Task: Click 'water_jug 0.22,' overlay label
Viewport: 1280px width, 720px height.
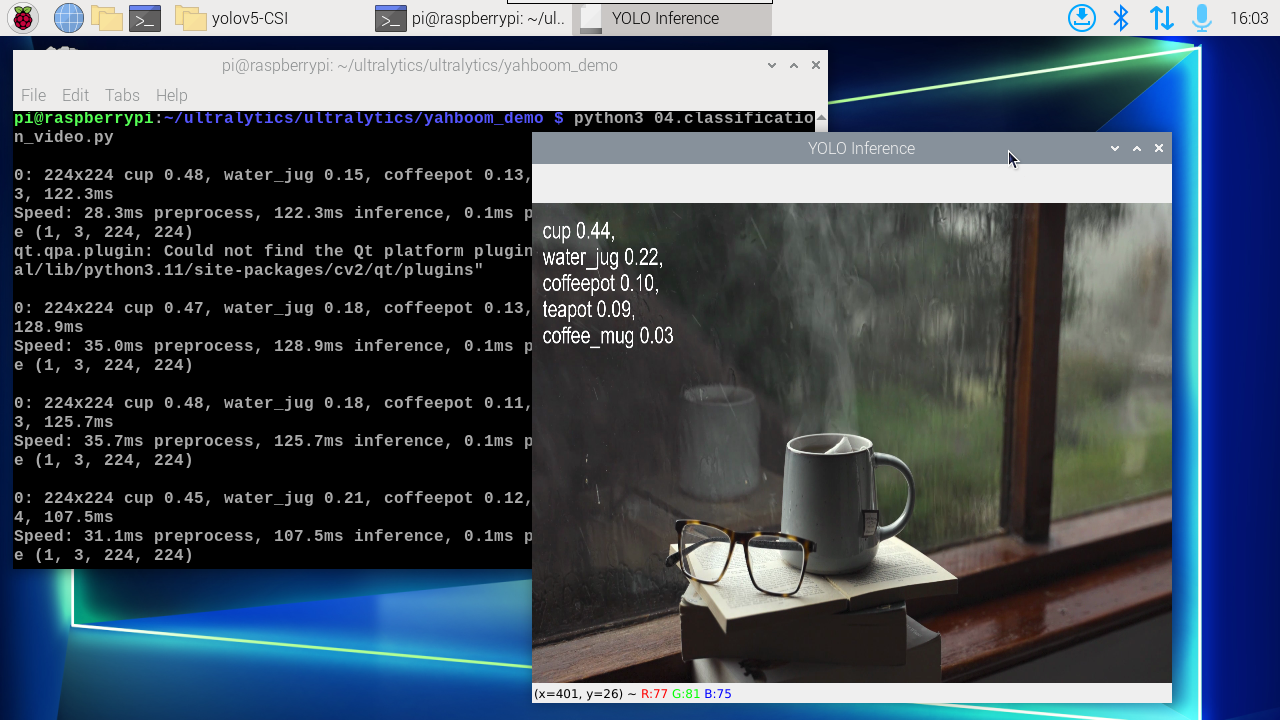Action: 602,258
